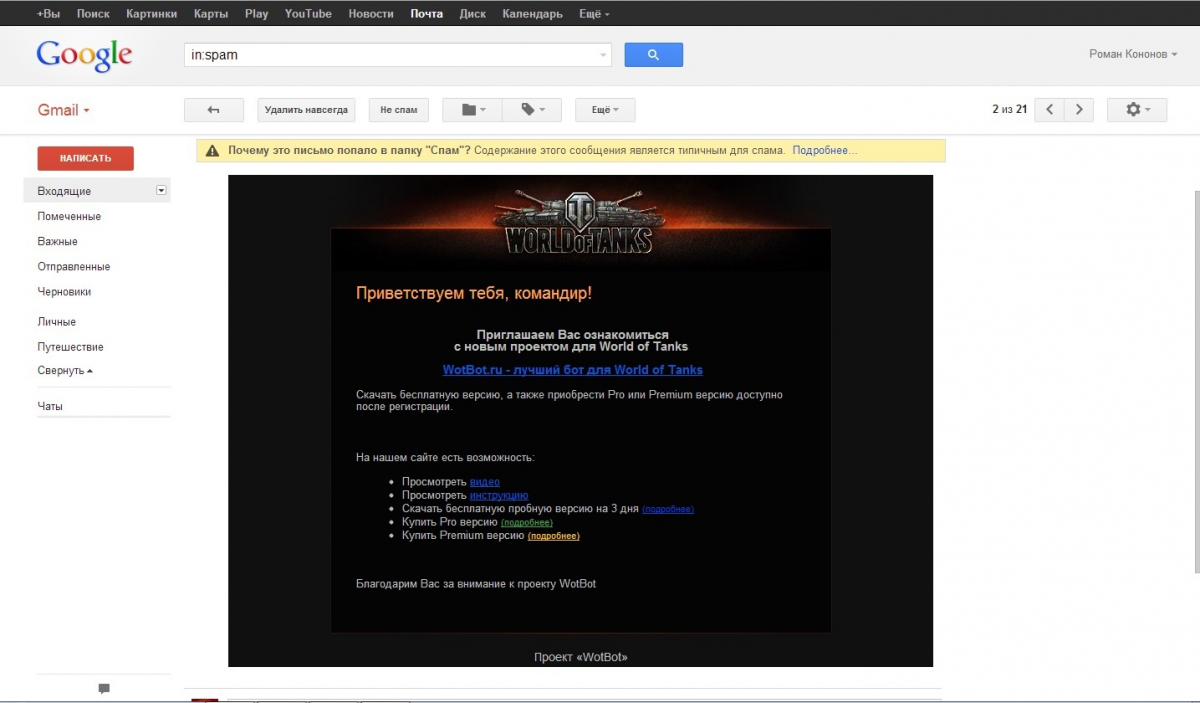Screen dimensions: 1200x703
Task: Click the chat bubble icon at bottom left
Action: (104, 688)
